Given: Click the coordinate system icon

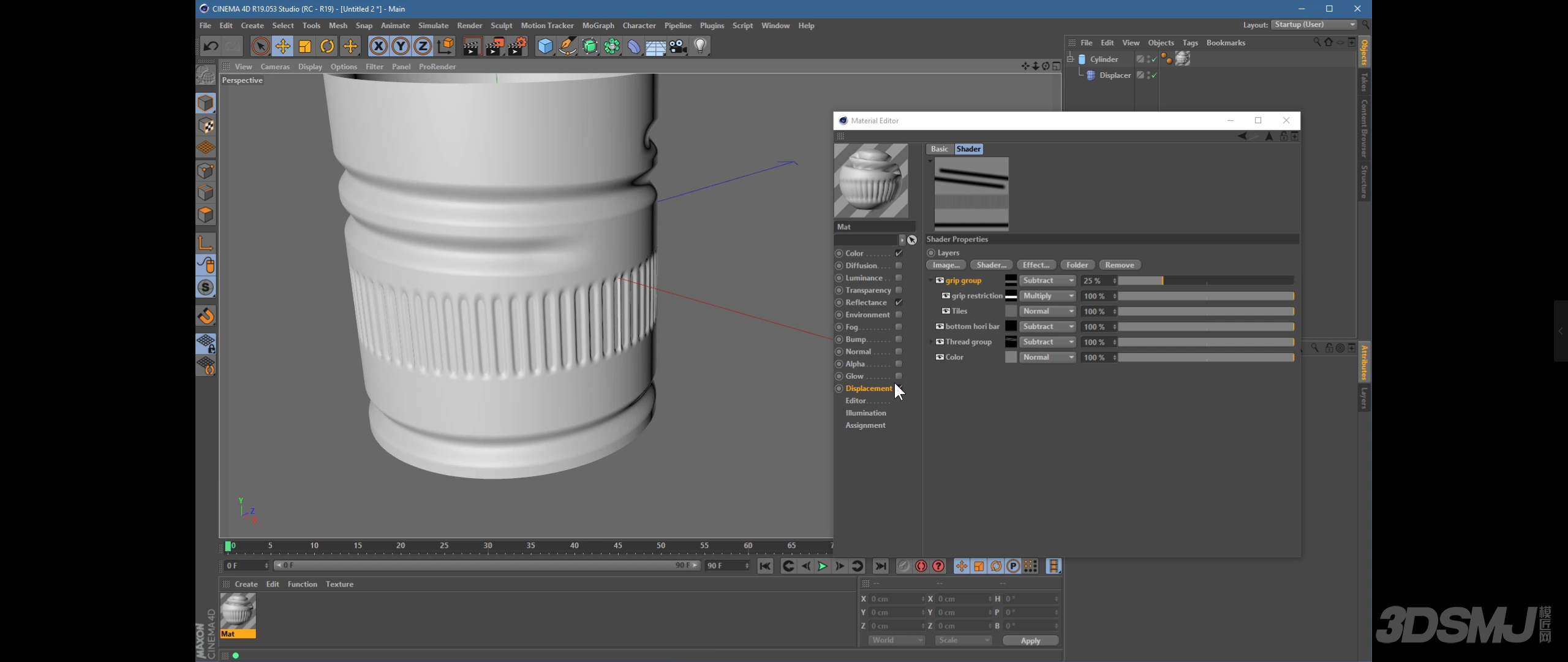Looking at the screenshot, I should click(446, 46).
